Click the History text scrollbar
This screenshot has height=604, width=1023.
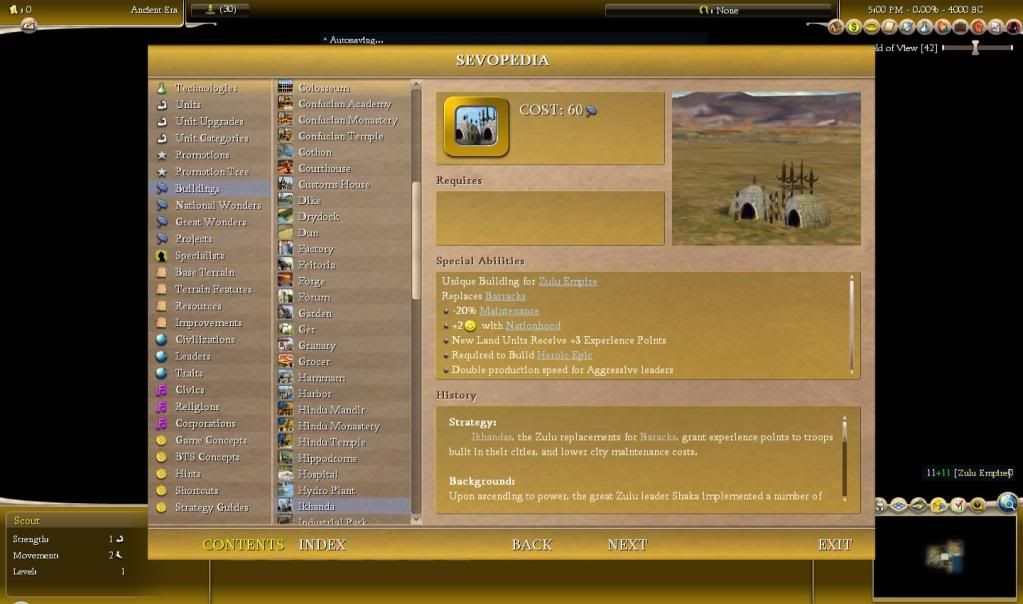point(844,459)
